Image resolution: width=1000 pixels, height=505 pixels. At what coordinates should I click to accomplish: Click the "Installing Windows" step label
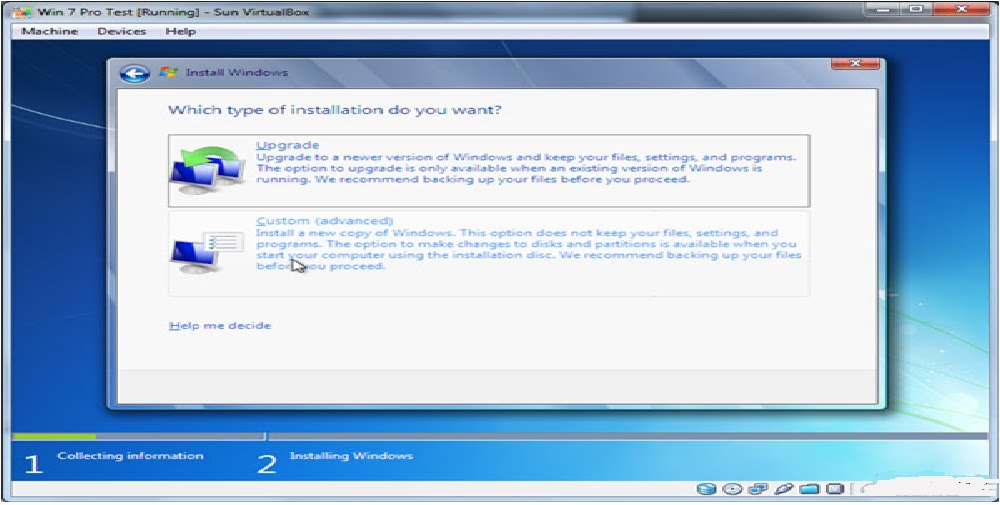click(351, 456)
